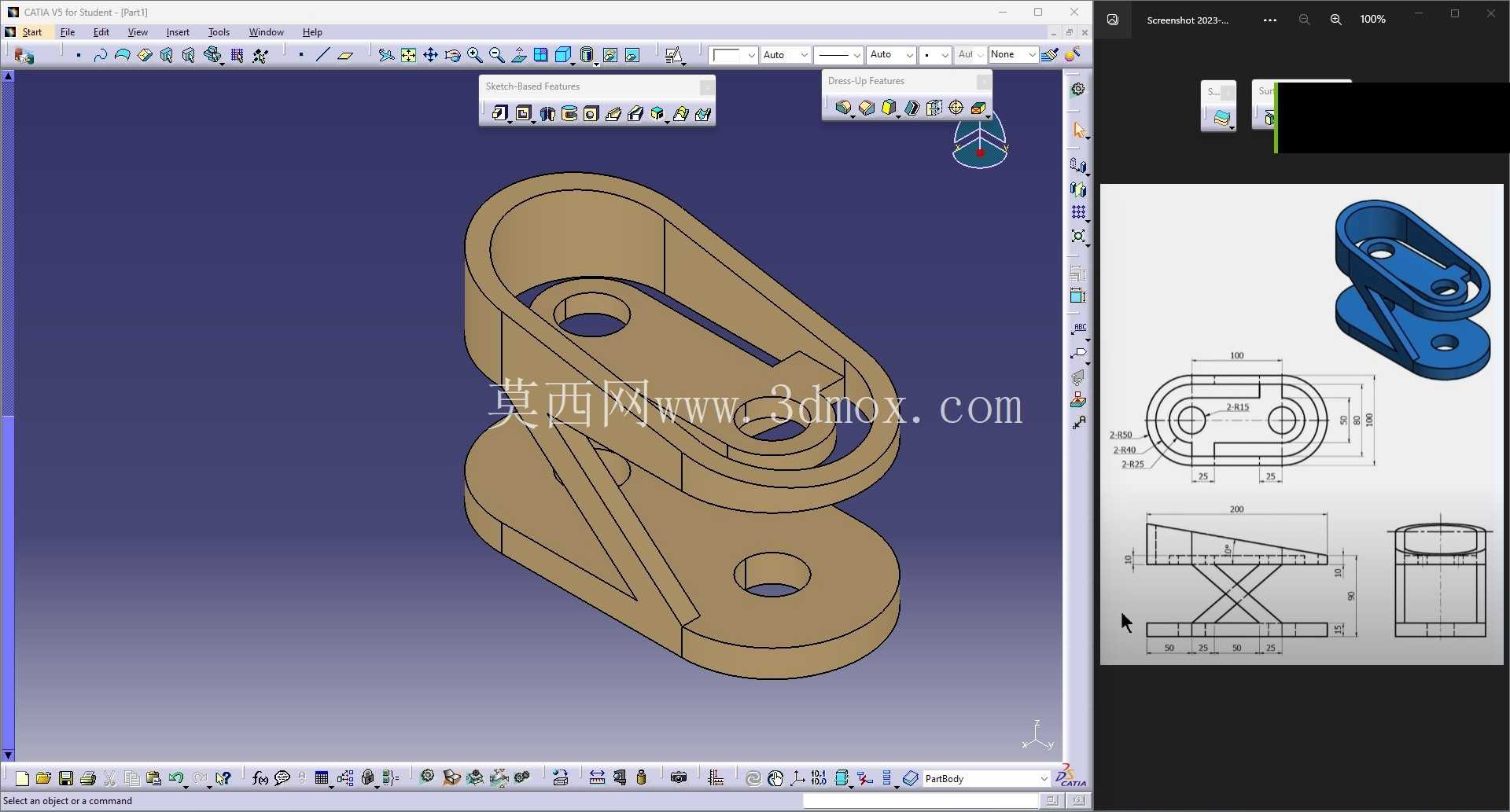Expand the Pad tool sub-options arrow
The height and width of the screenshot is (812, 1510).
point(510,122)
